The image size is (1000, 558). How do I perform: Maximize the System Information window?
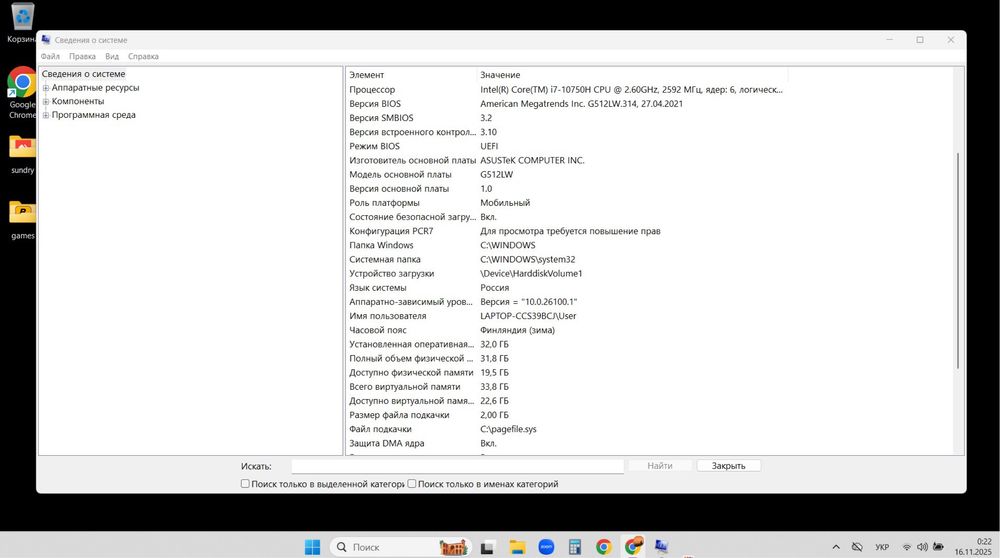pyautogui.click(x=920, y=40)
